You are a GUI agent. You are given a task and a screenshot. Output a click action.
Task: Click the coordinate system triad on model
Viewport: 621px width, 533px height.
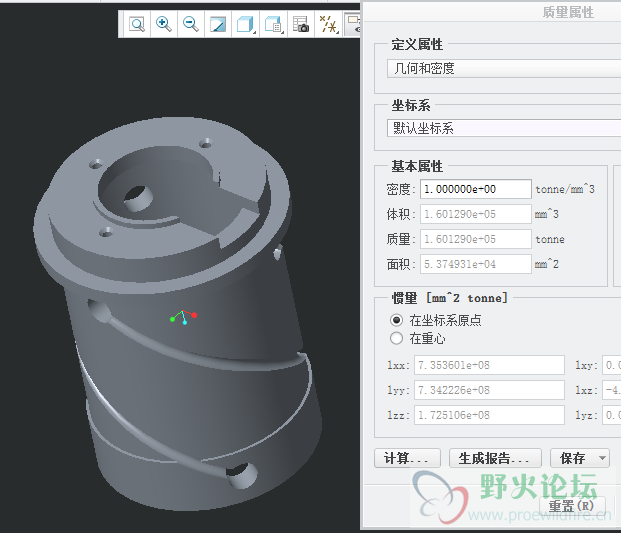tap(183, 317)
